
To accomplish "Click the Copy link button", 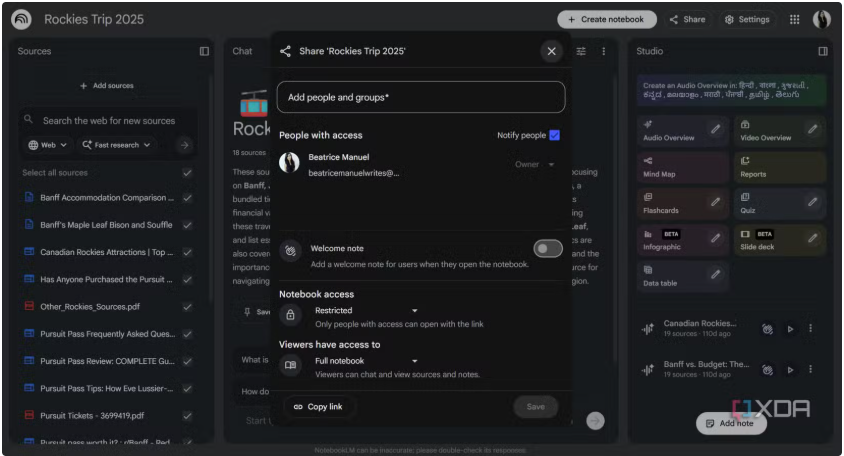I will click(x=317, y=407).
